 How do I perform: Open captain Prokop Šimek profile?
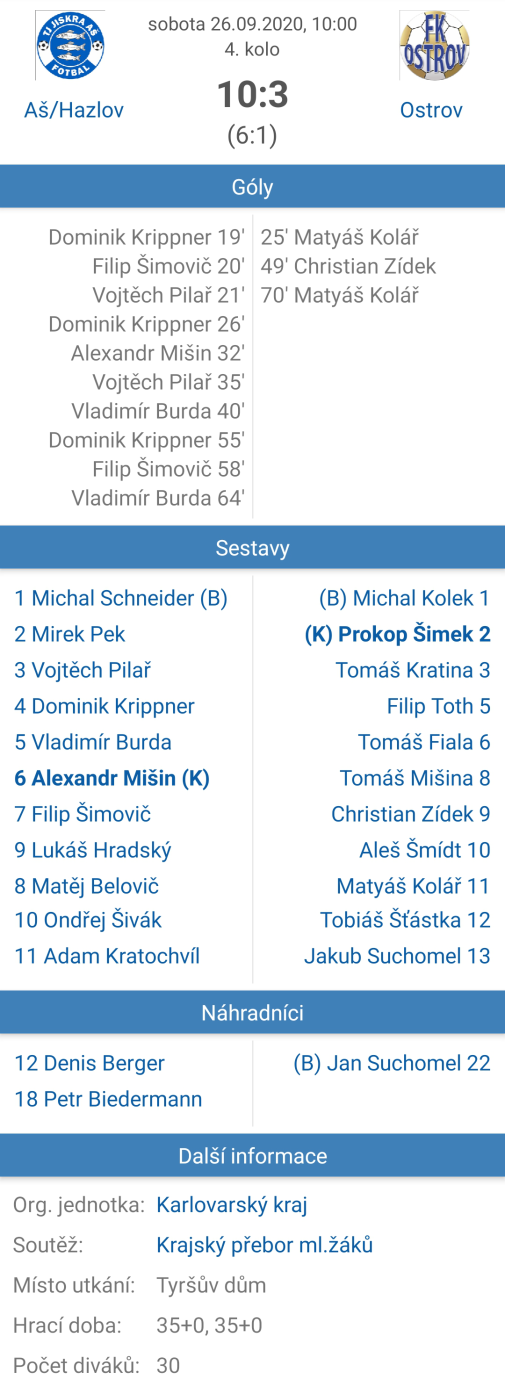coord(397,634)
